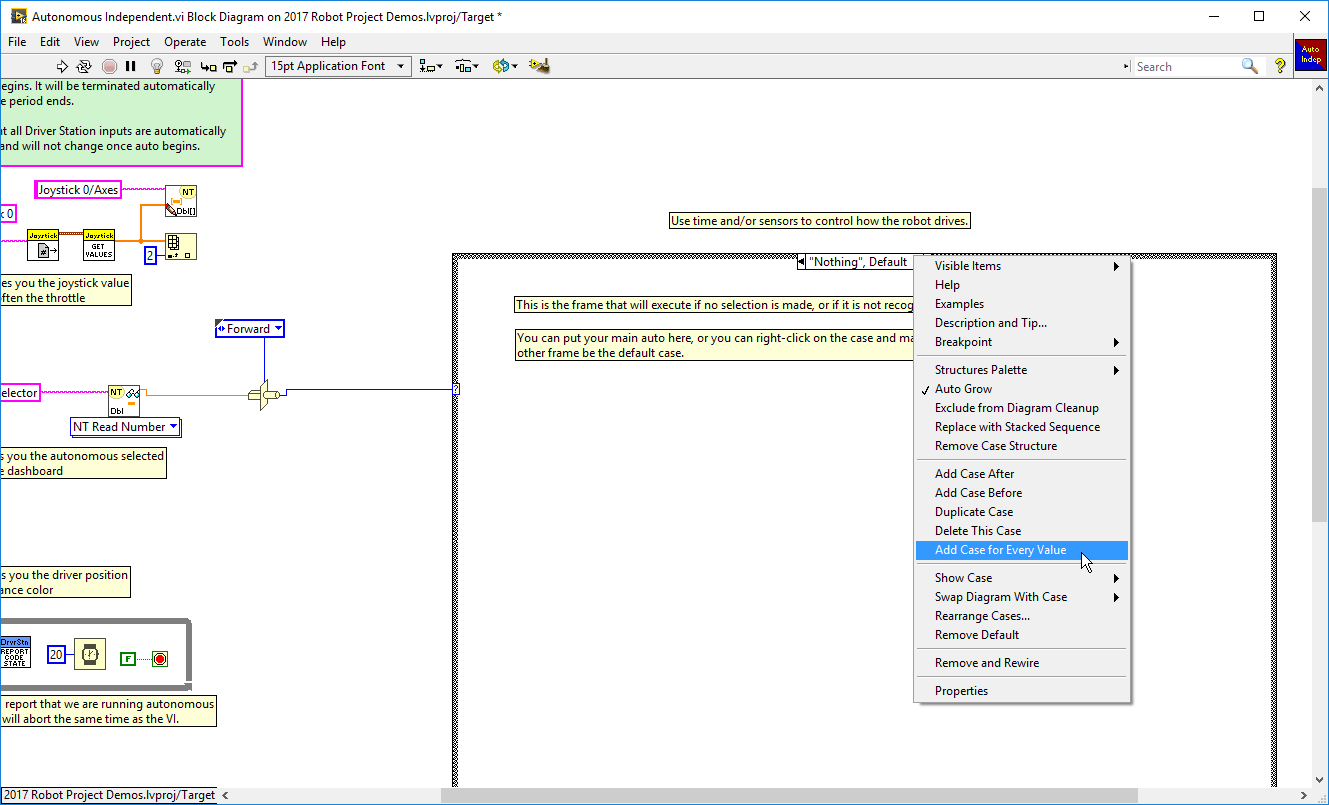Choose Description and Tip... entry
The image size is (1329, 805).
(x=1022, y=323)
